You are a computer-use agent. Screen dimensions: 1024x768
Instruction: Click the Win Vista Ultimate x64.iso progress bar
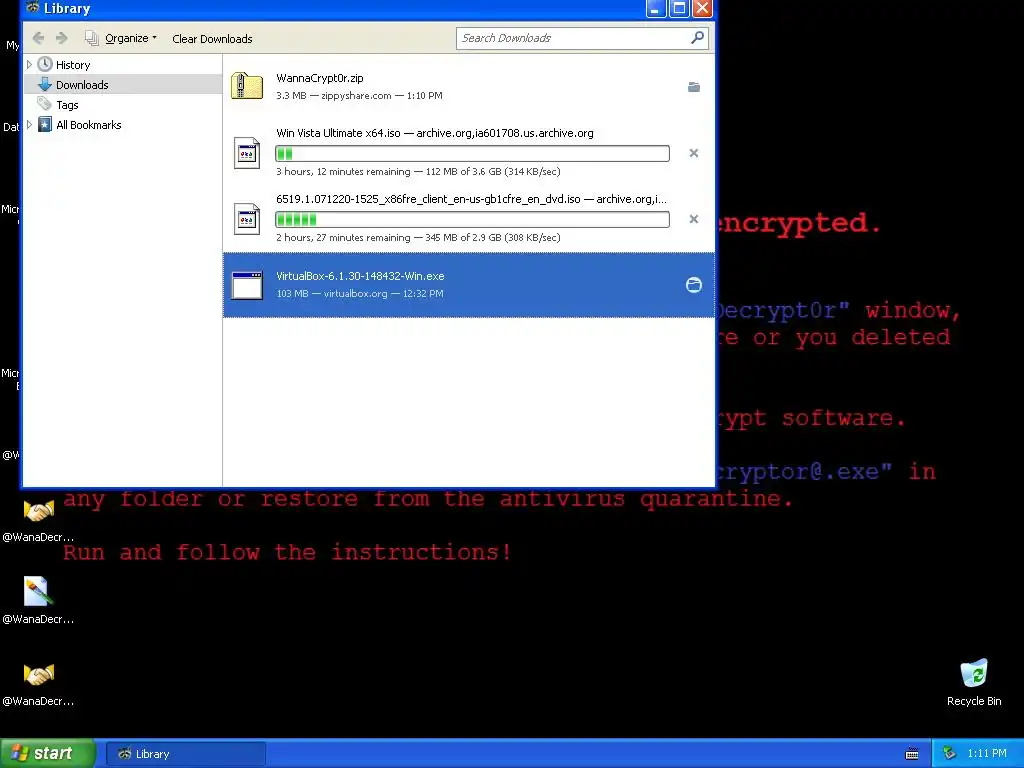[472, 153]
